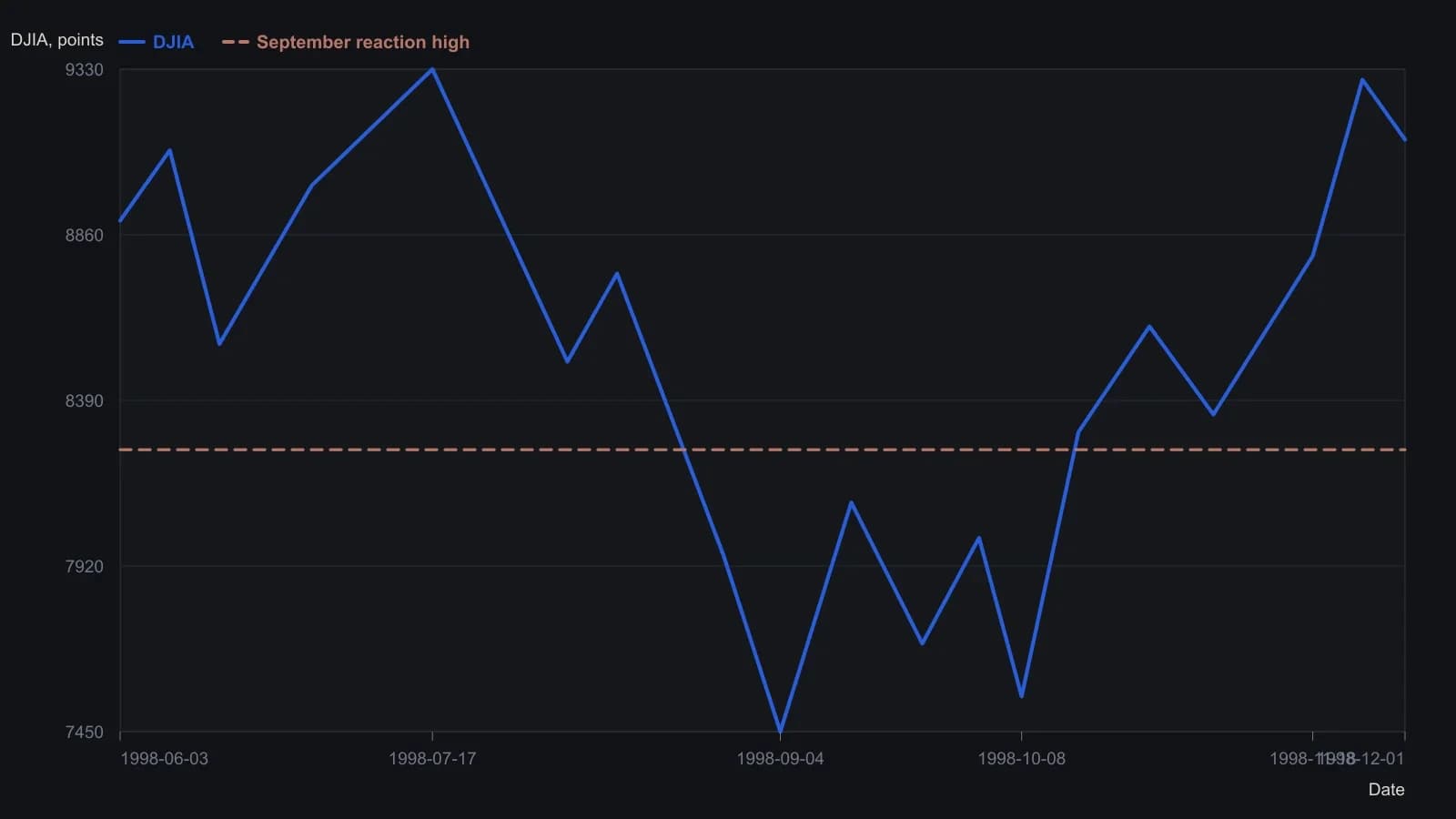Select the DJIA peak point at 1998-07-17
1456x819 pixels.
point(432,69)
